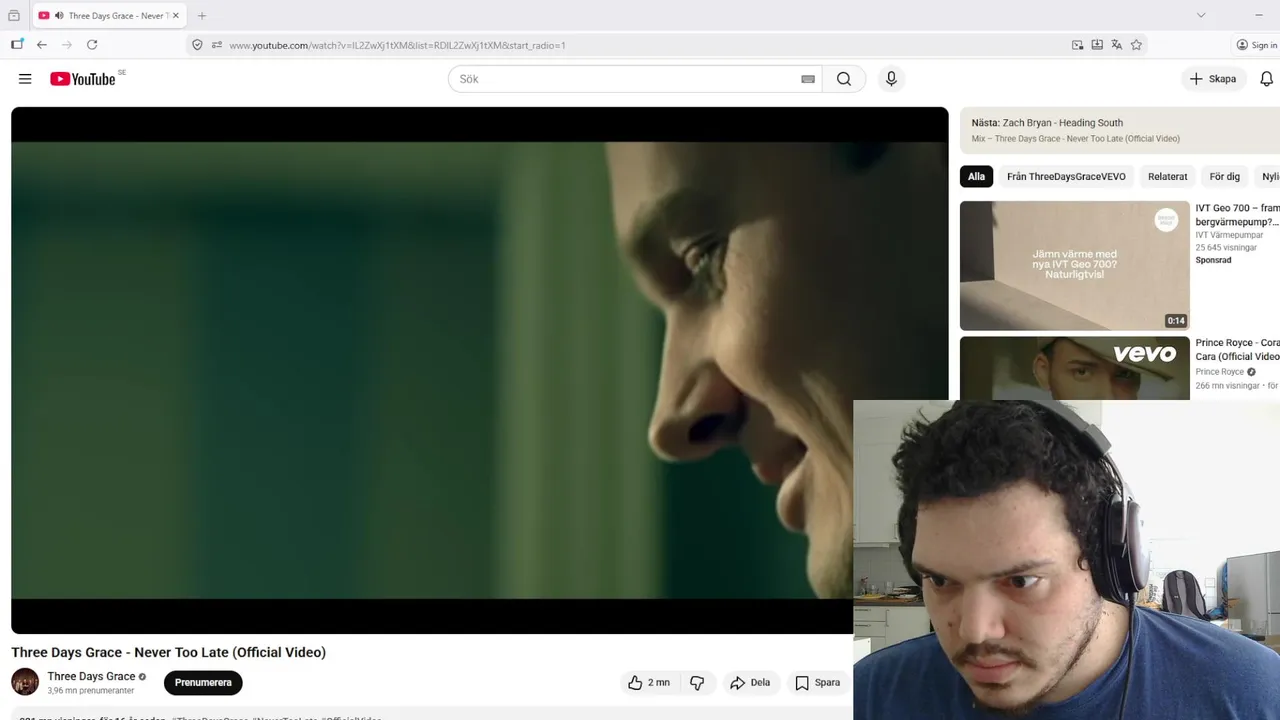The image size is (1280, 720).
Task: Open the IVT Geo 700 ad title
Action: coord(1237,215)
